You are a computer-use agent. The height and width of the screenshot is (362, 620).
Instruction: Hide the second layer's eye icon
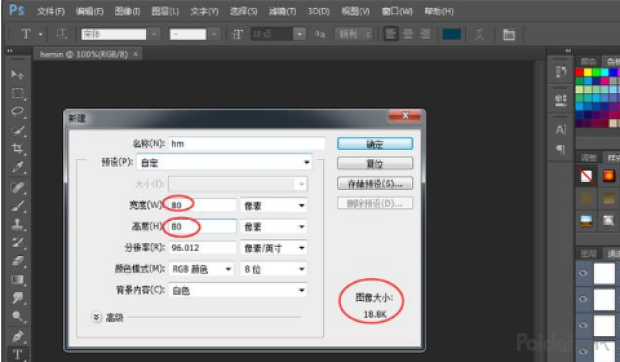pos(583,299)
